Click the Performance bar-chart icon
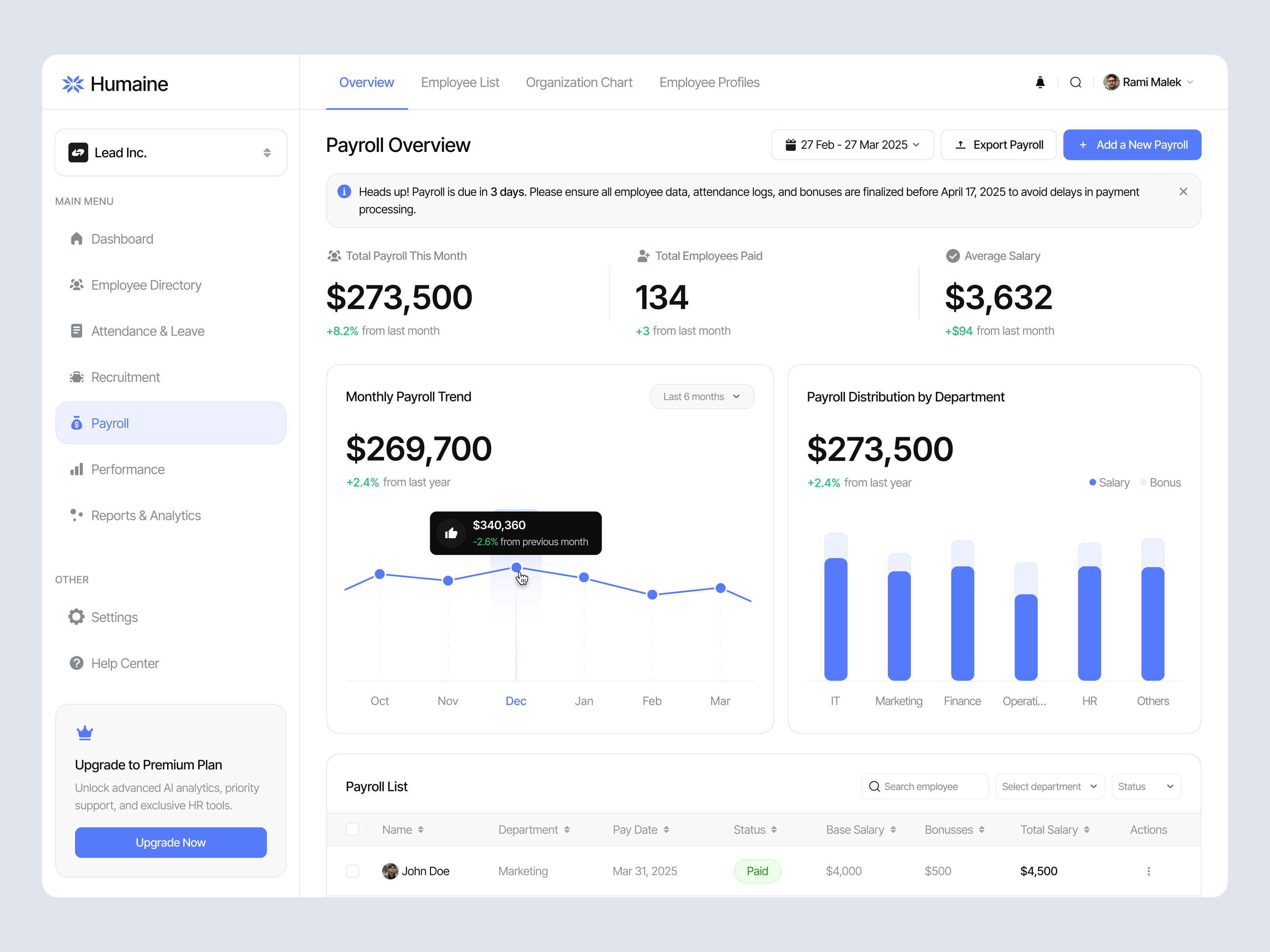Screen dimensions: 1270x952 [76, 469]
